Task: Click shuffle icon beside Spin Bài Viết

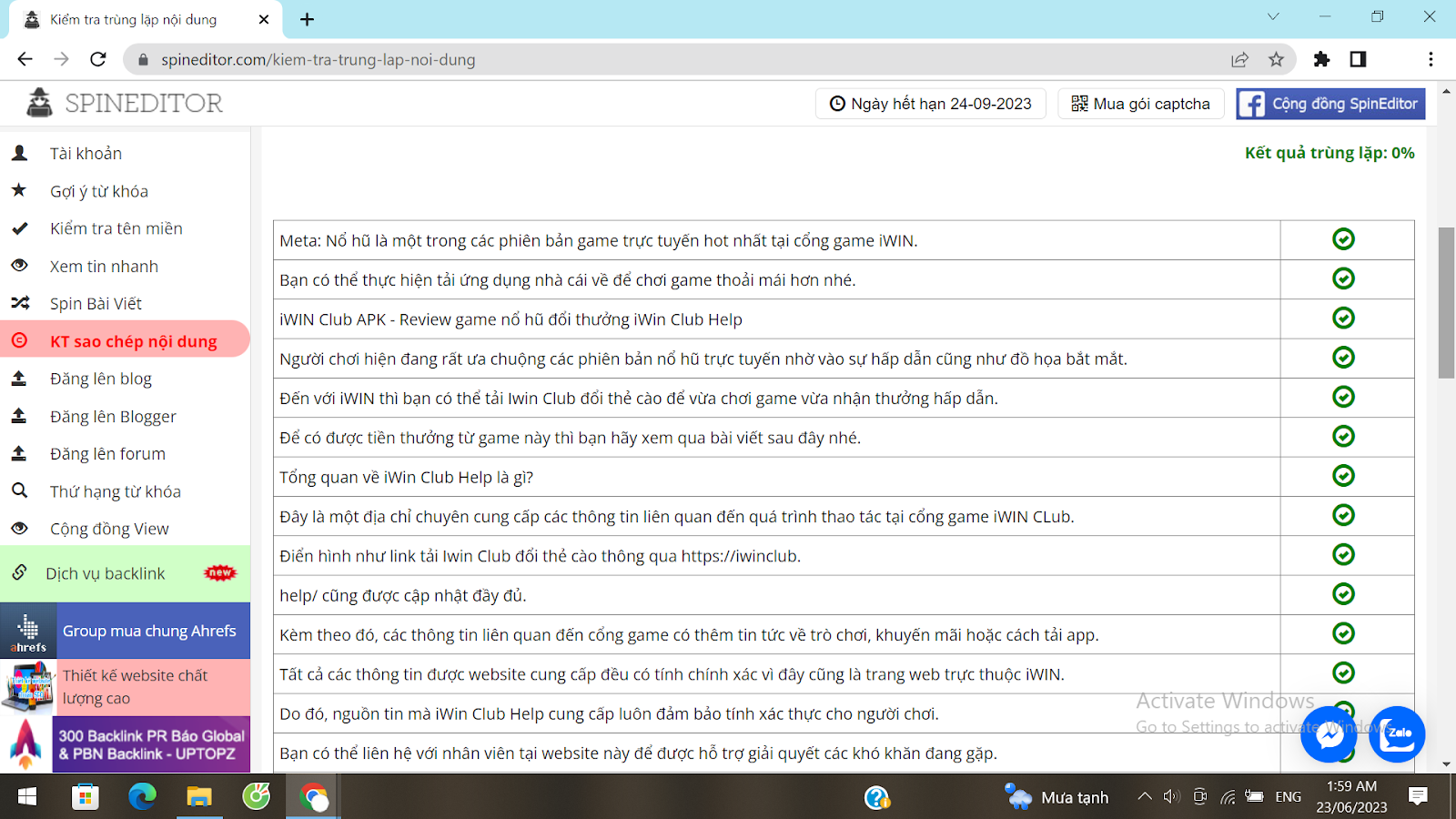Action: coord(19,303)
